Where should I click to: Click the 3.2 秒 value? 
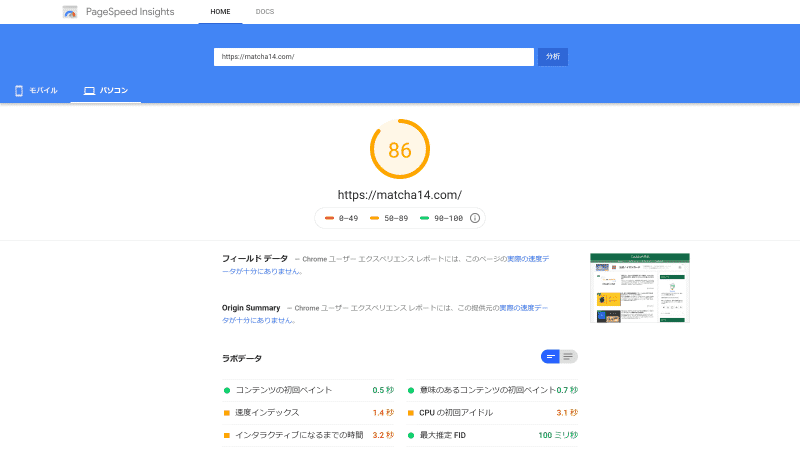[x=383, y=435]
